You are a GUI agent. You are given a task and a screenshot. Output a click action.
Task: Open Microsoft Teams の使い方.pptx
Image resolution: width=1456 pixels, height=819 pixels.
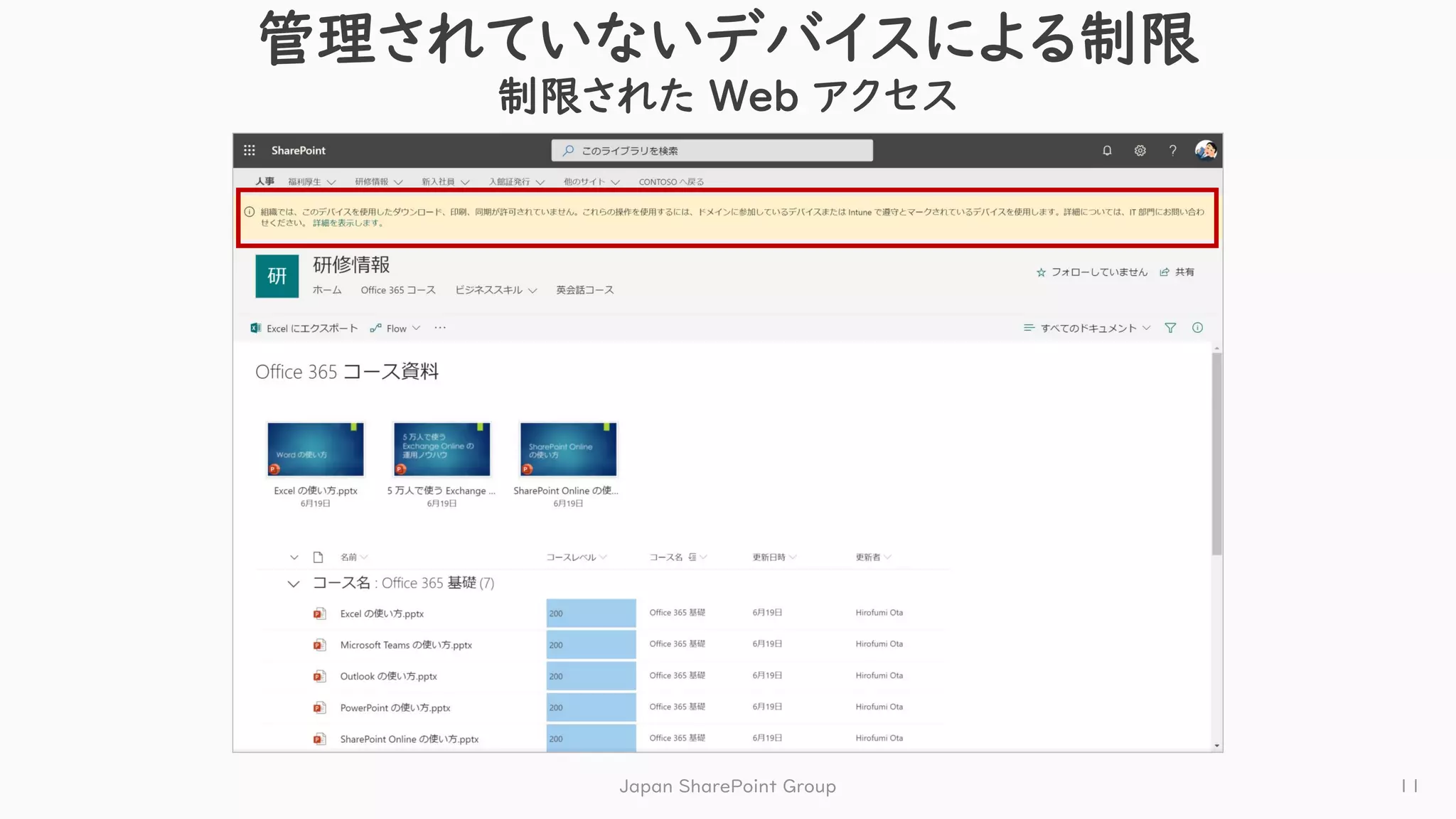pos(406,645)
